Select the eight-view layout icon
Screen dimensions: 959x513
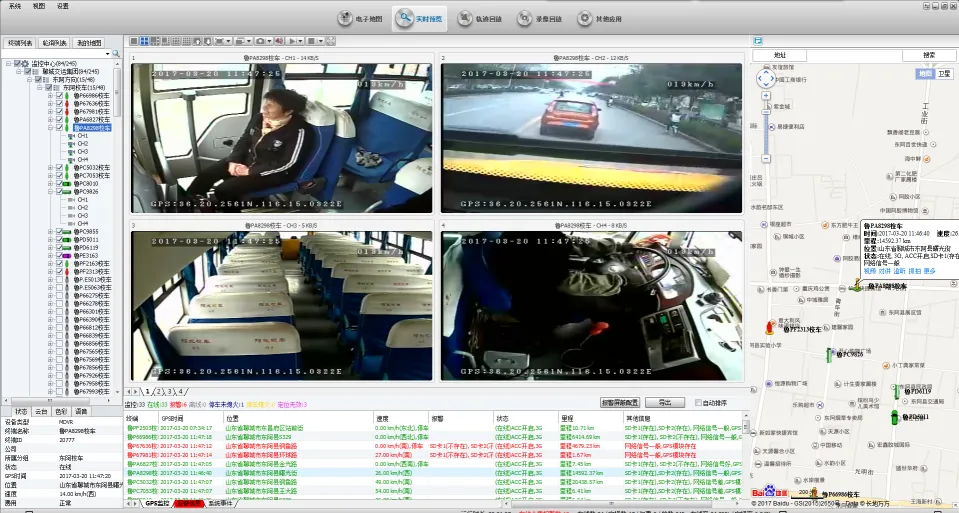[166, 41]
